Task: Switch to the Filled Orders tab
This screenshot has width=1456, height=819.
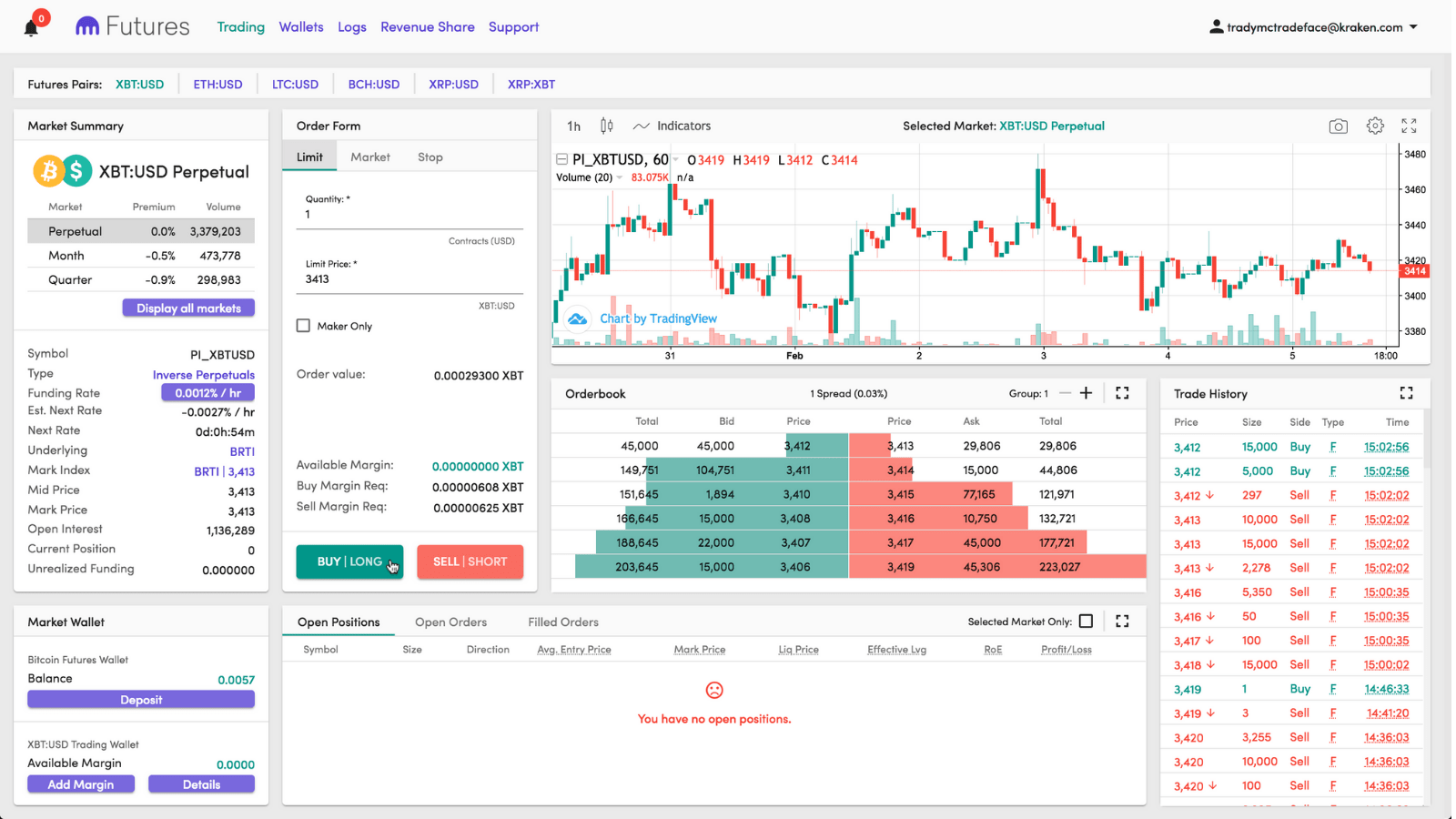Action: (x=563, y=622)
